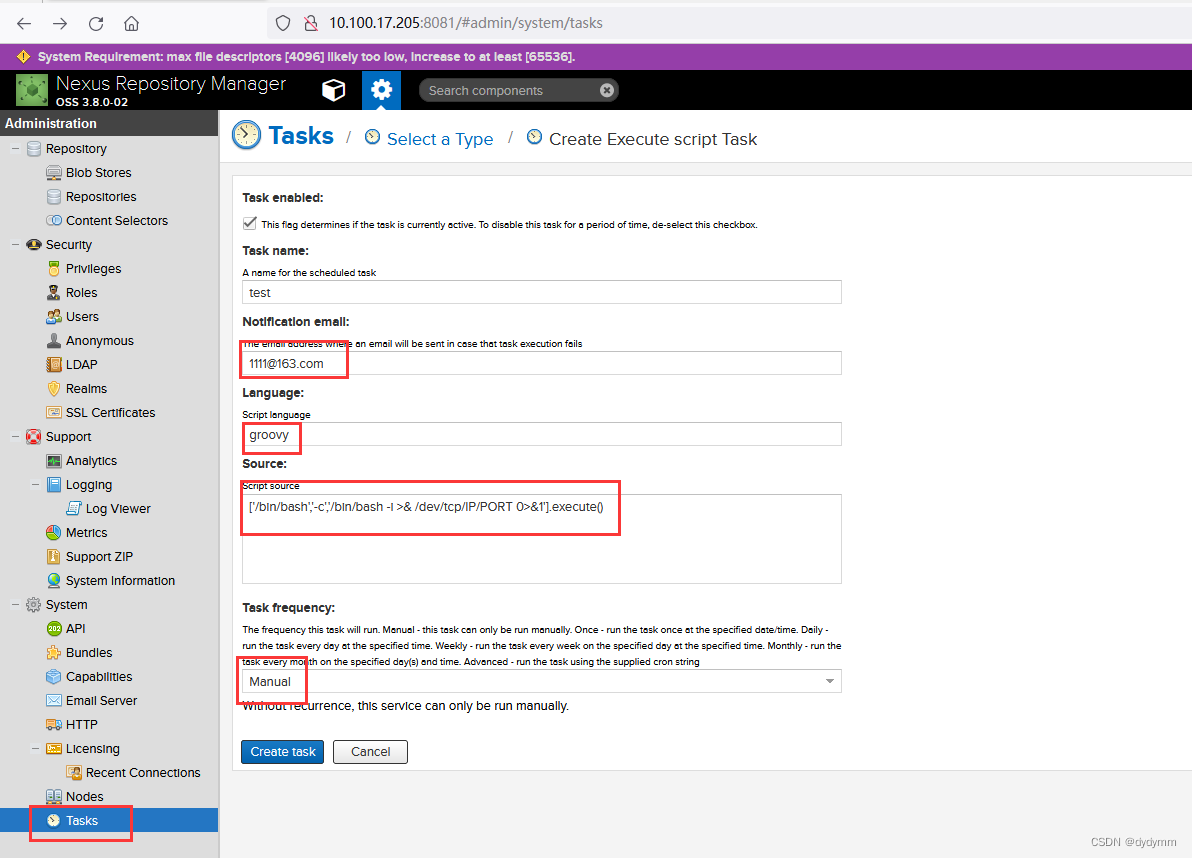Open the Task frequency dropdown arrow

[x=830, y=682]
